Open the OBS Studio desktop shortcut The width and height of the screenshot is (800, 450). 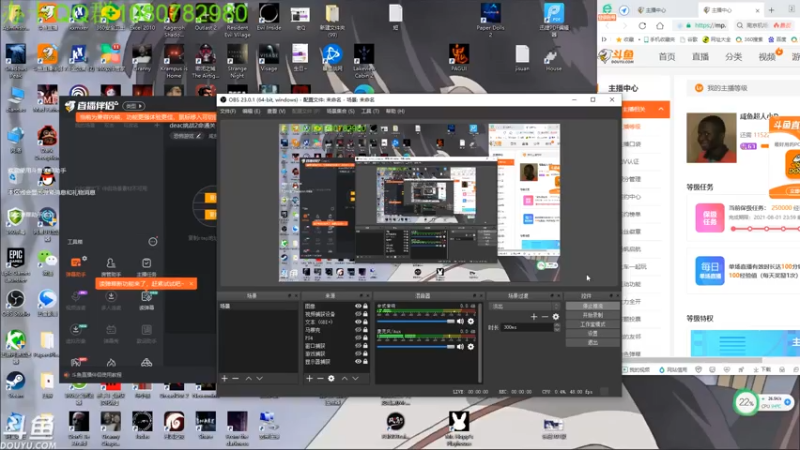point(15,303)
